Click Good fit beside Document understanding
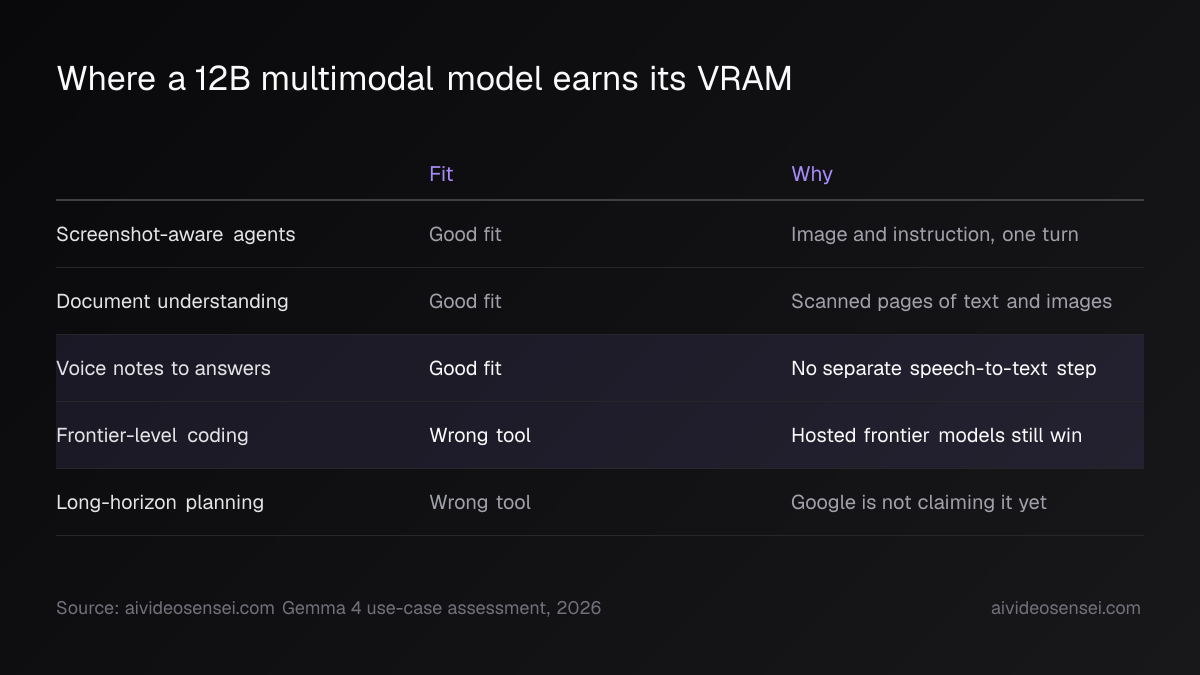1200x675 pixels. [x=465, y=301]
